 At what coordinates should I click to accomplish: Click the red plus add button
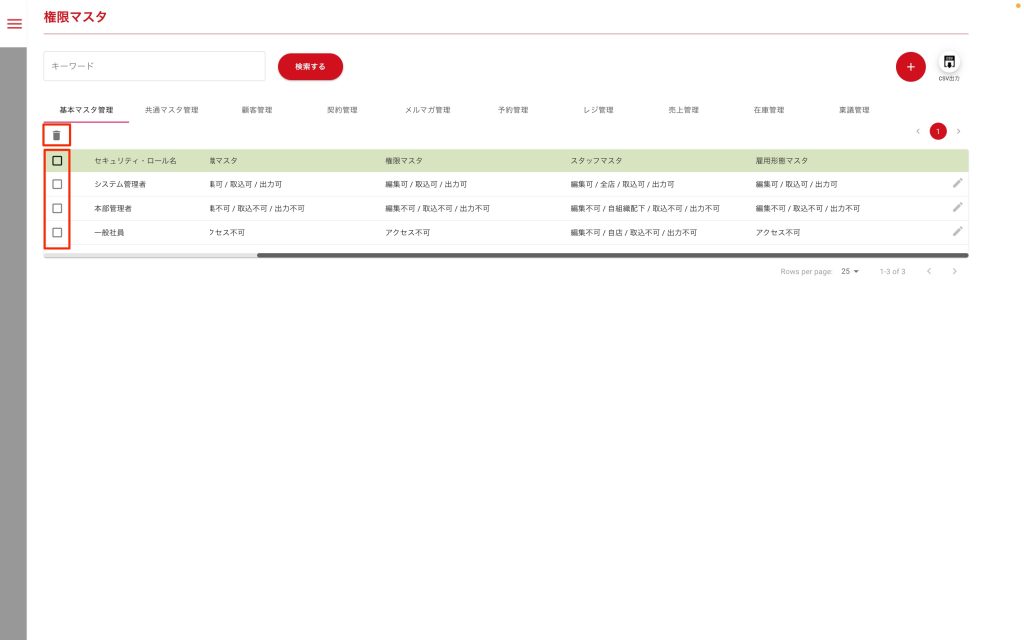point(910,67)
